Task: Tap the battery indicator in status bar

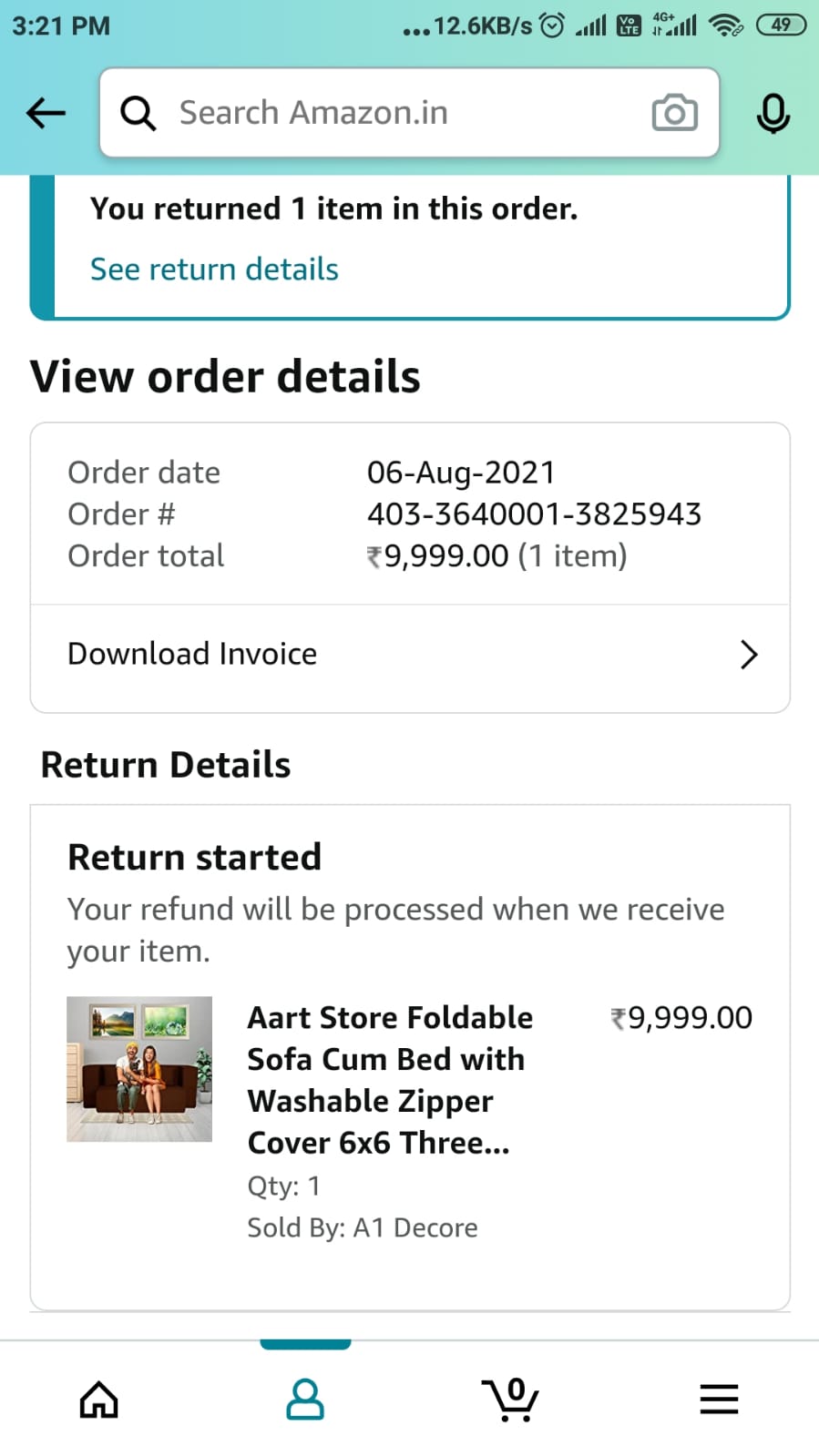Action: (x=781, y=25)
